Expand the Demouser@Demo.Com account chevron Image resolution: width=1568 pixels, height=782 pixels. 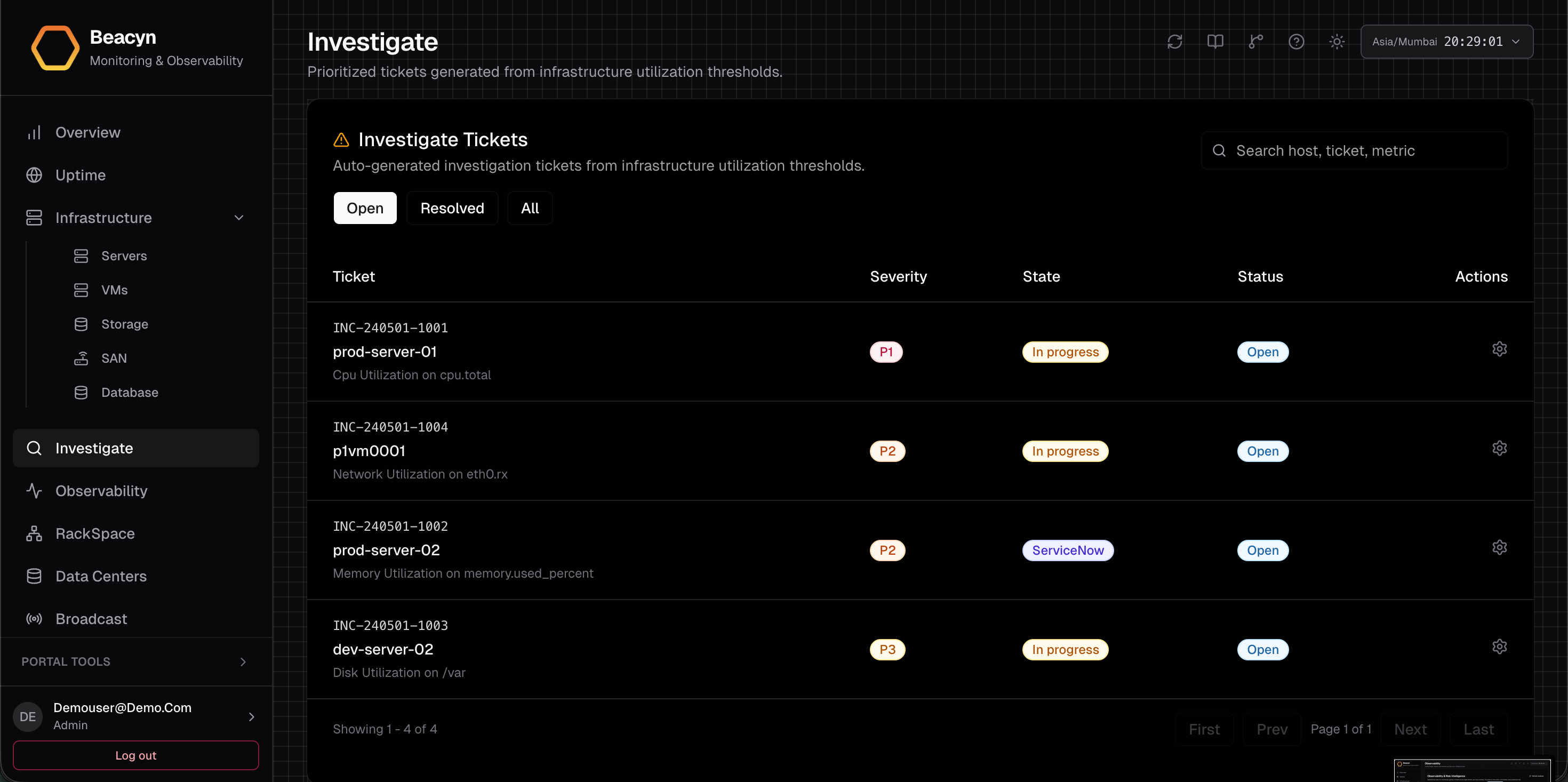[x=251, y=717]
